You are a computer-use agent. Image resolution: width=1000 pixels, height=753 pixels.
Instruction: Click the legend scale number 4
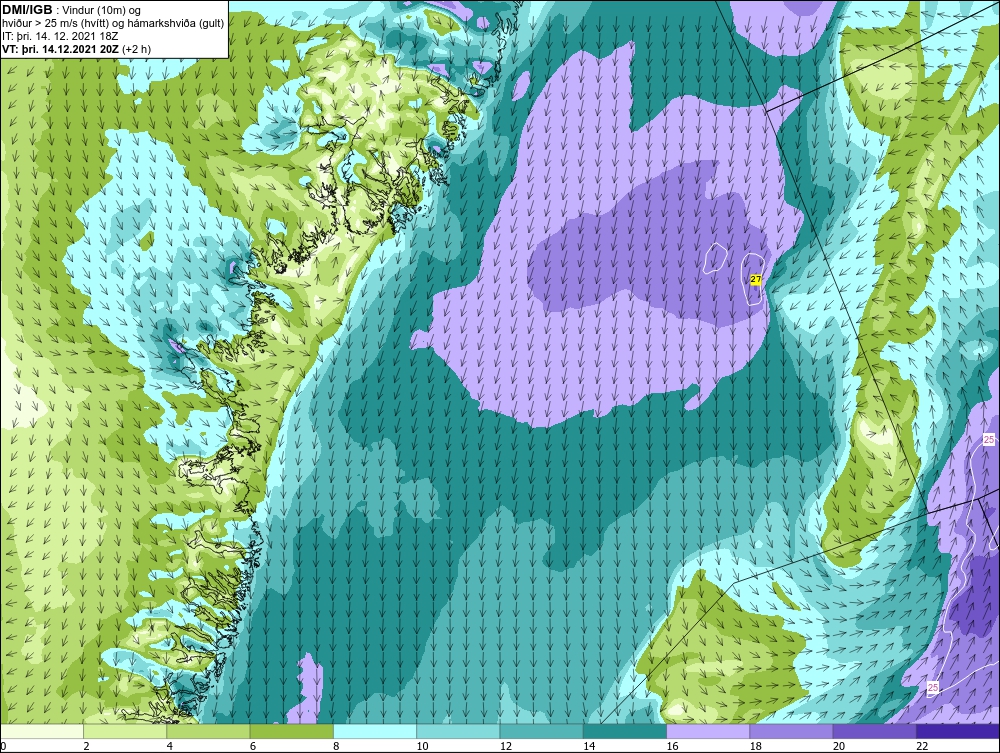(170, 746)
